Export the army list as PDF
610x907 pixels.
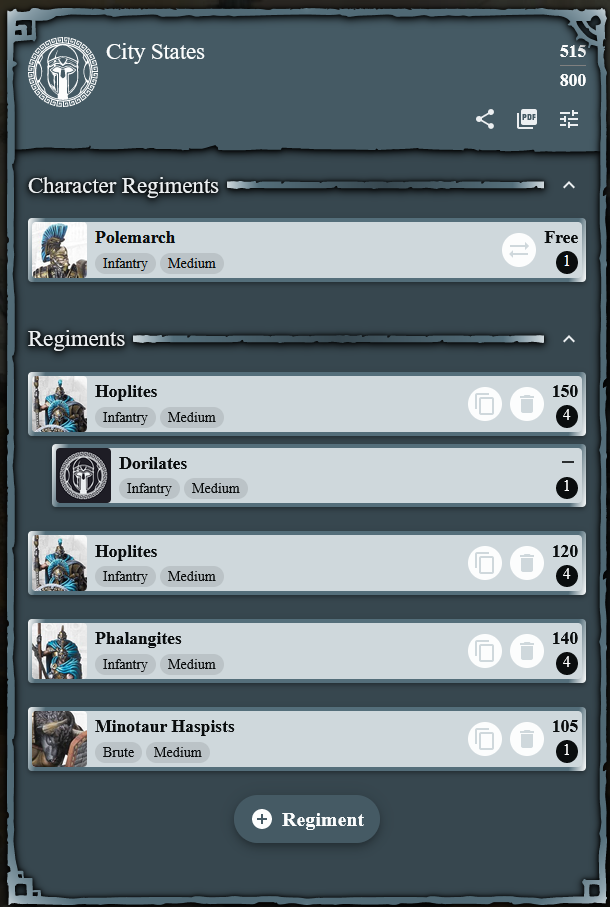pyautogui.click(x=527, y=119)
